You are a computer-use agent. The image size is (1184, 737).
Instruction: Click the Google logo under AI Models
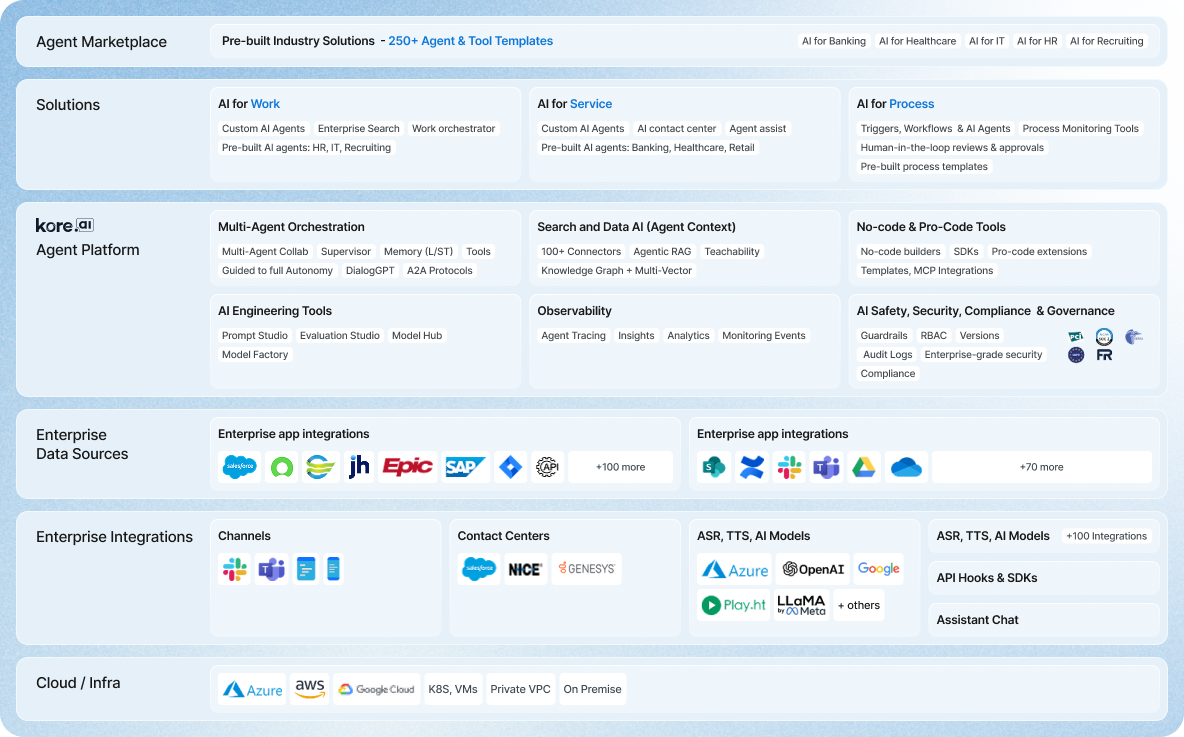[879, 569]
